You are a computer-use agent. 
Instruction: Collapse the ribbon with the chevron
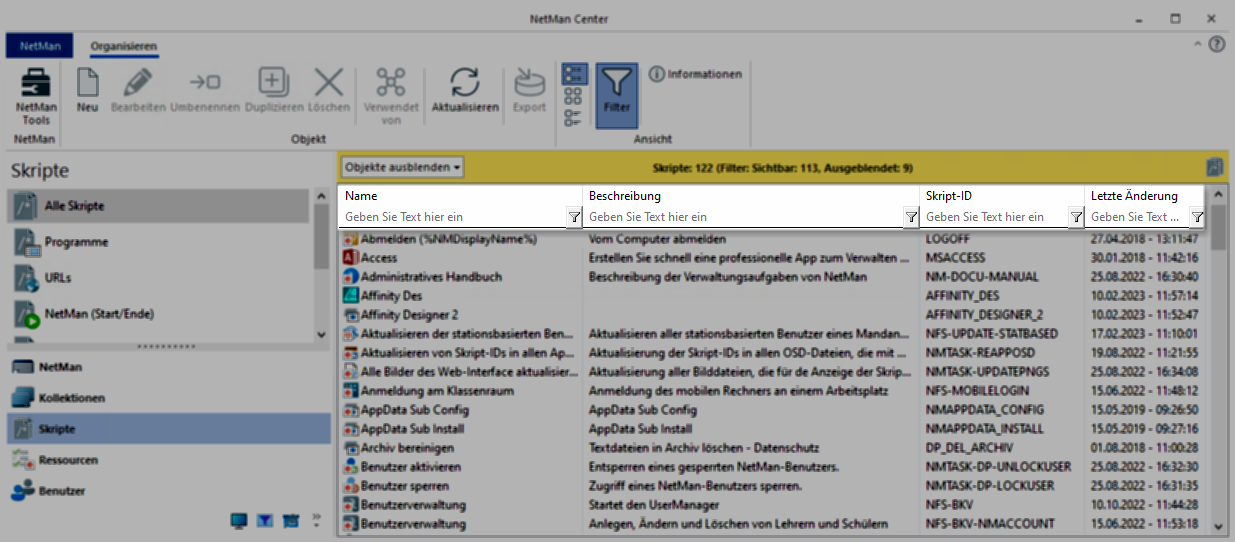pyautogui.click(x=1198, y=44)
